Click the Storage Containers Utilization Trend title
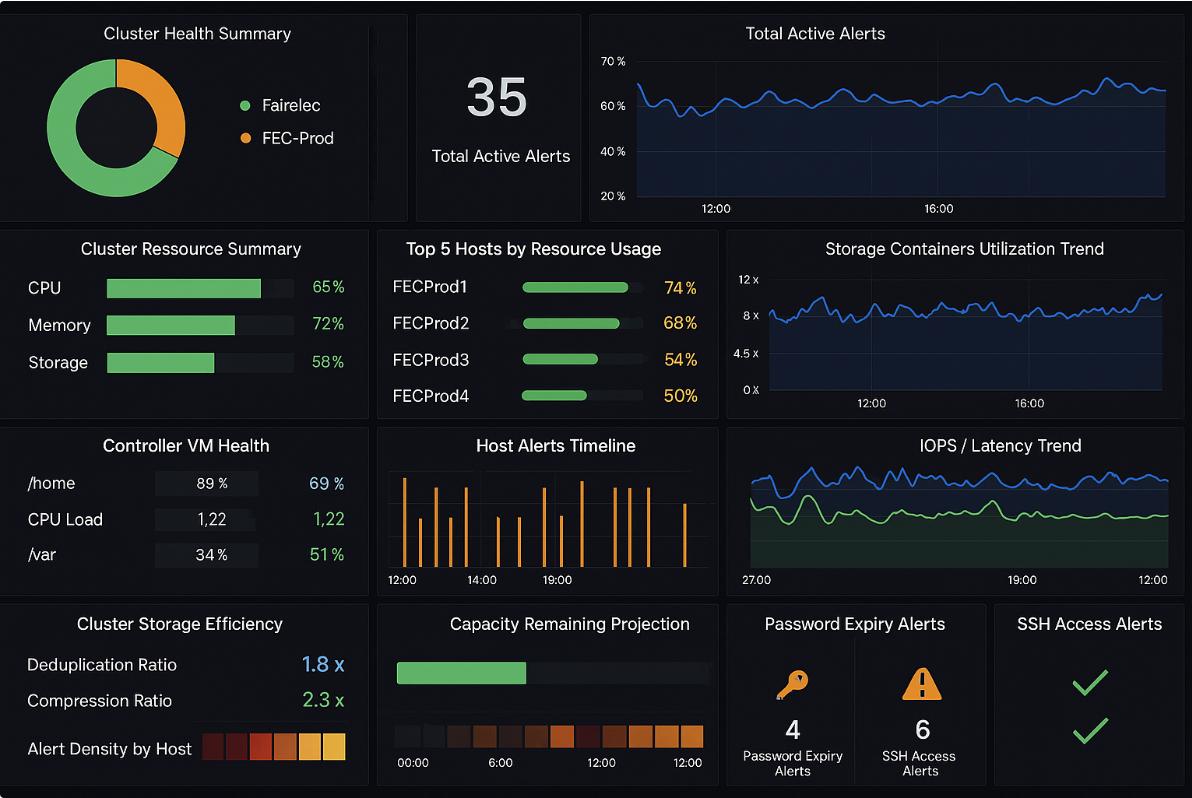The width and height of the screenshot is (1192, 798). (x=965, y=249)
